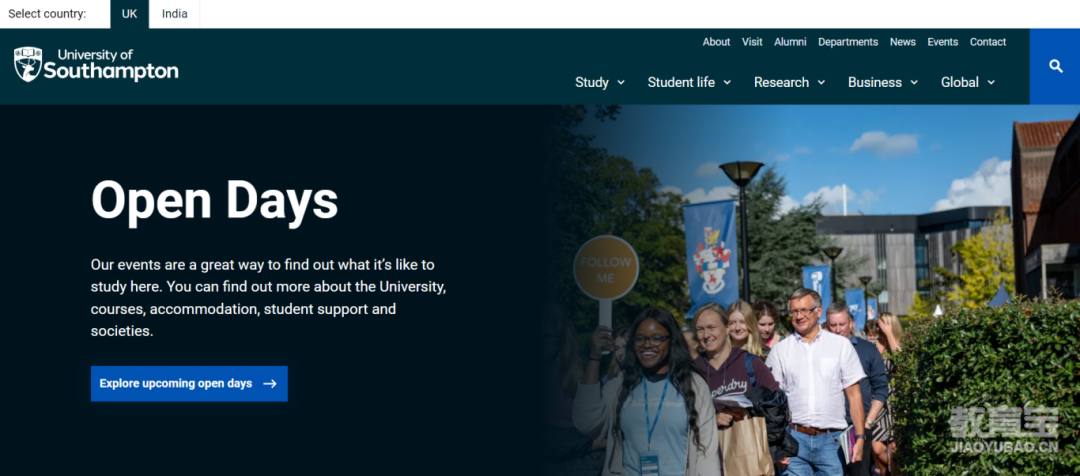
Task: Click the Open Days heading
Action: point(214,200)
